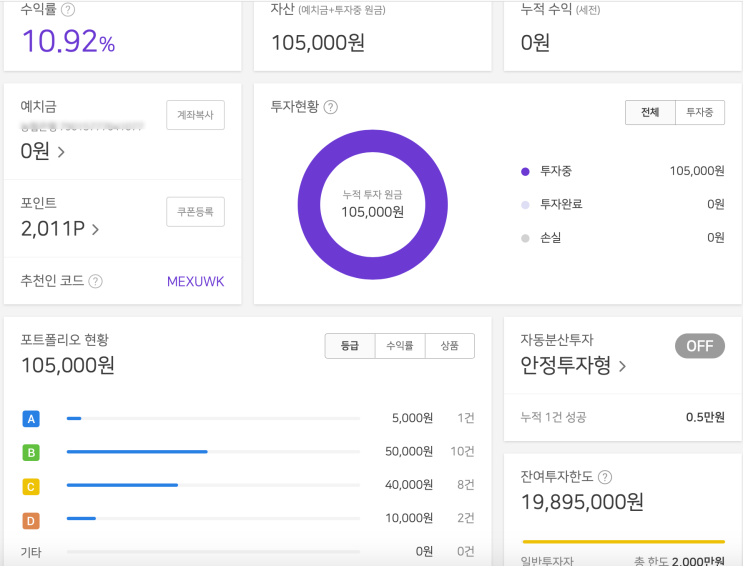The height and width of the screenshot is (566, 743).
Task: Open the 투자현황 help icon
Action: point(330,107)
